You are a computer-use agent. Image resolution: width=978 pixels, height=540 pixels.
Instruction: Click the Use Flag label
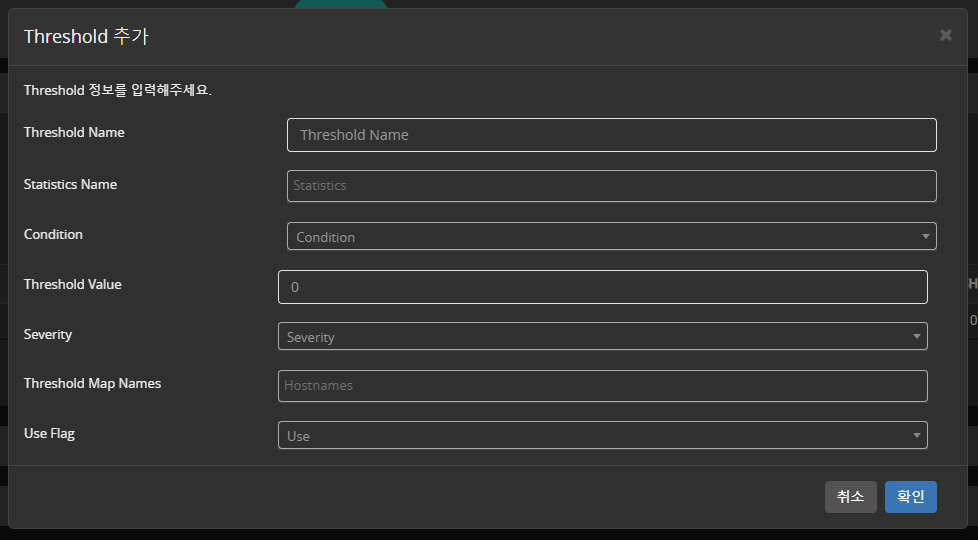[49, 434]
